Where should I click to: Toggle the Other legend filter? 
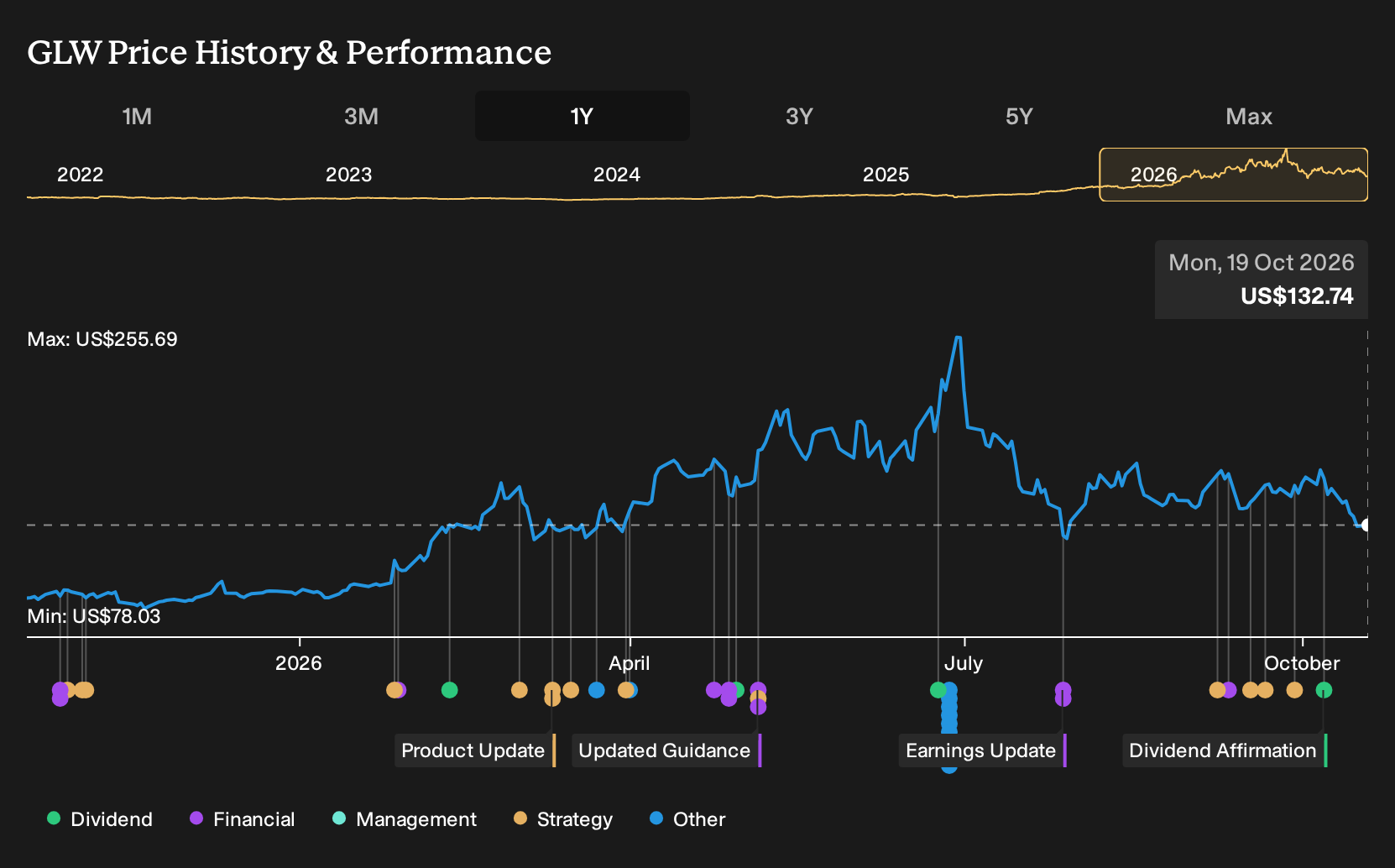[x=687, y=819]
